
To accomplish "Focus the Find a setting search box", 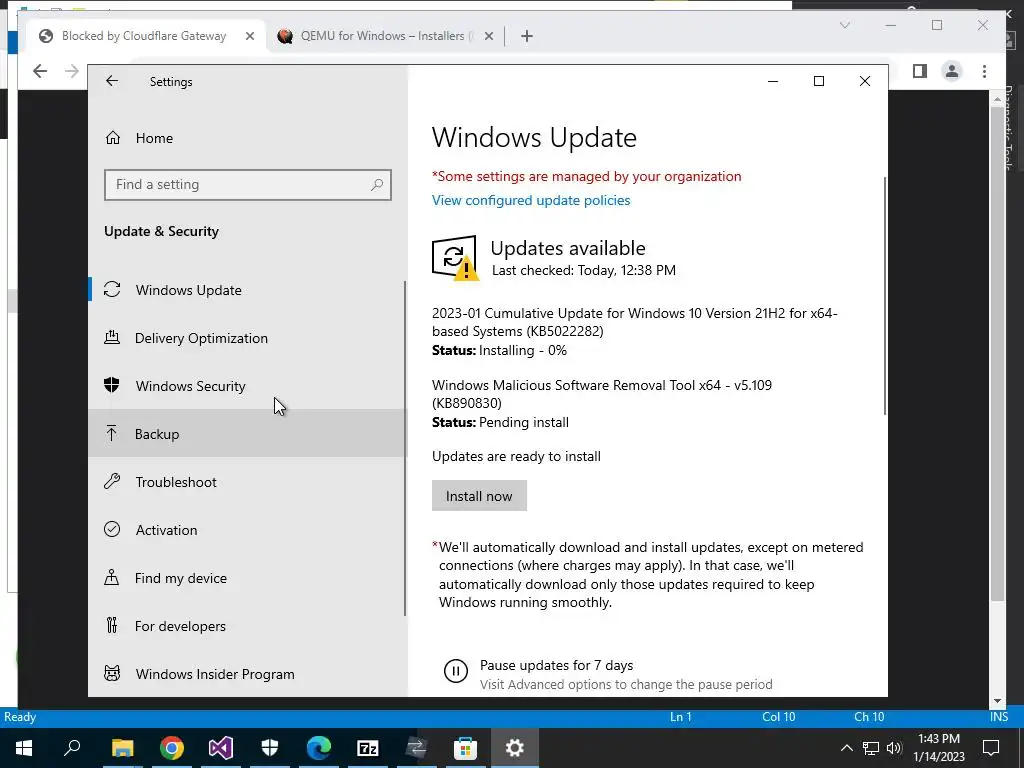I will point(248,185).
